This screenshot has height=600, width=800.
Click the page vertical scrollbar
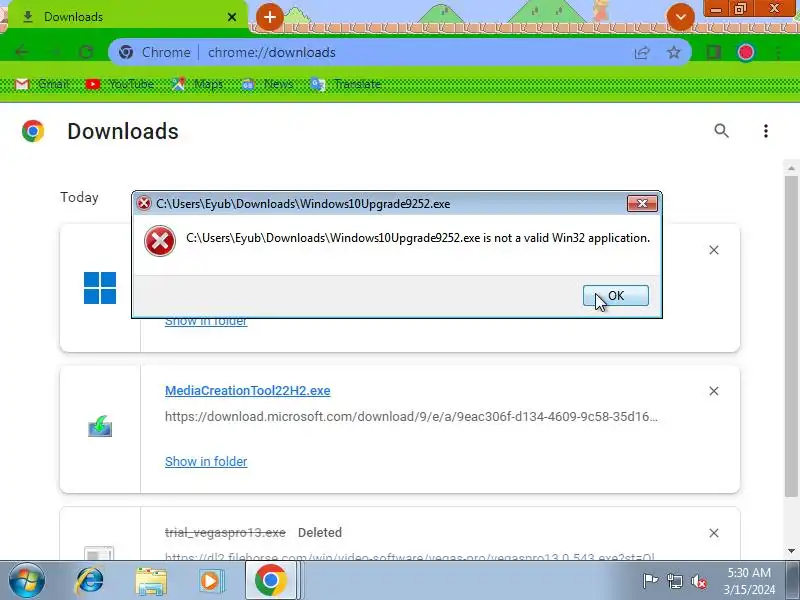(791, 336)
